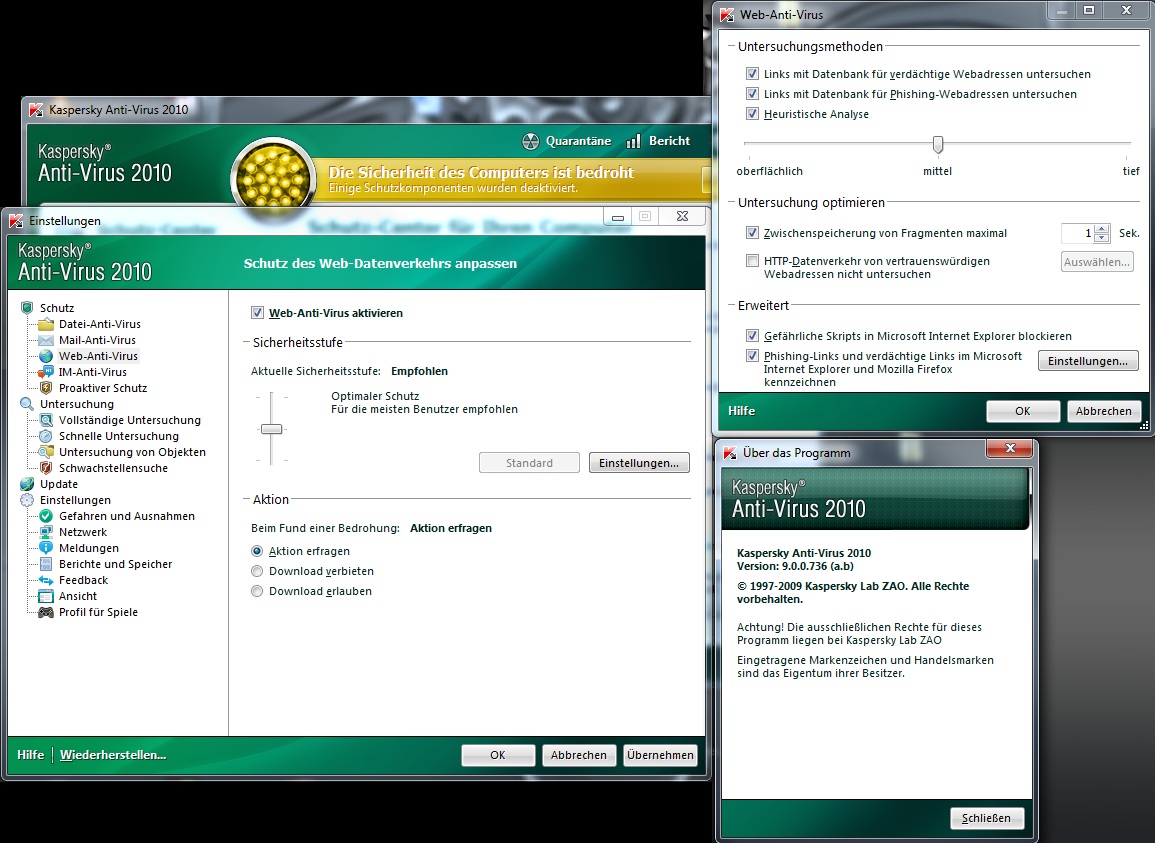Image resolution: width=1155 pixels, height=843 pixels.
Task: Click the Sicherheitsstufe vertical slider handle
Action: pos(272,429)
